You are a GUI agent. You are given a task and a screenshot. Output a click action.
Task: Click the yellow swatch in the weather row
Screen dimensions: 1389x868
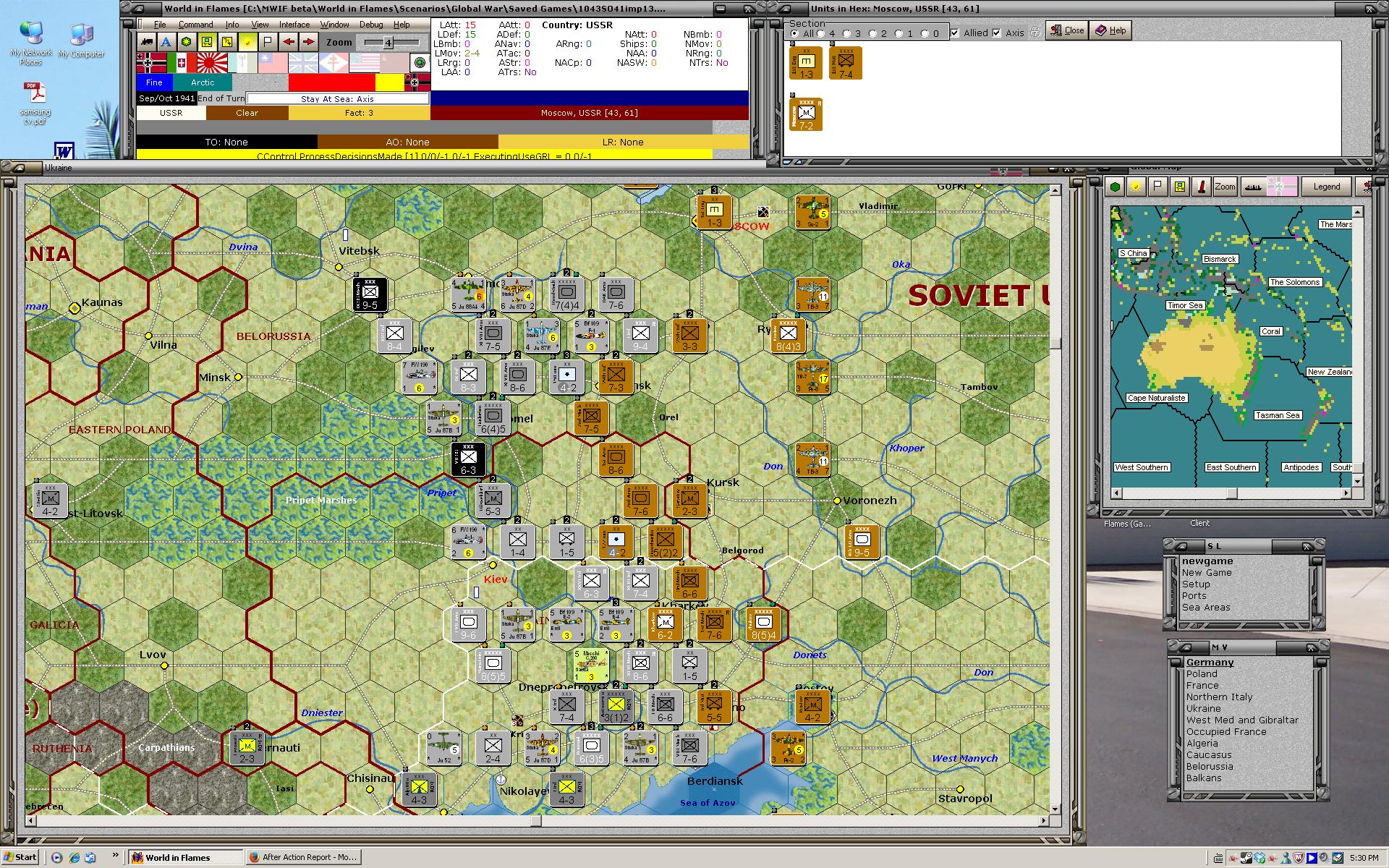tap(389, 82)
